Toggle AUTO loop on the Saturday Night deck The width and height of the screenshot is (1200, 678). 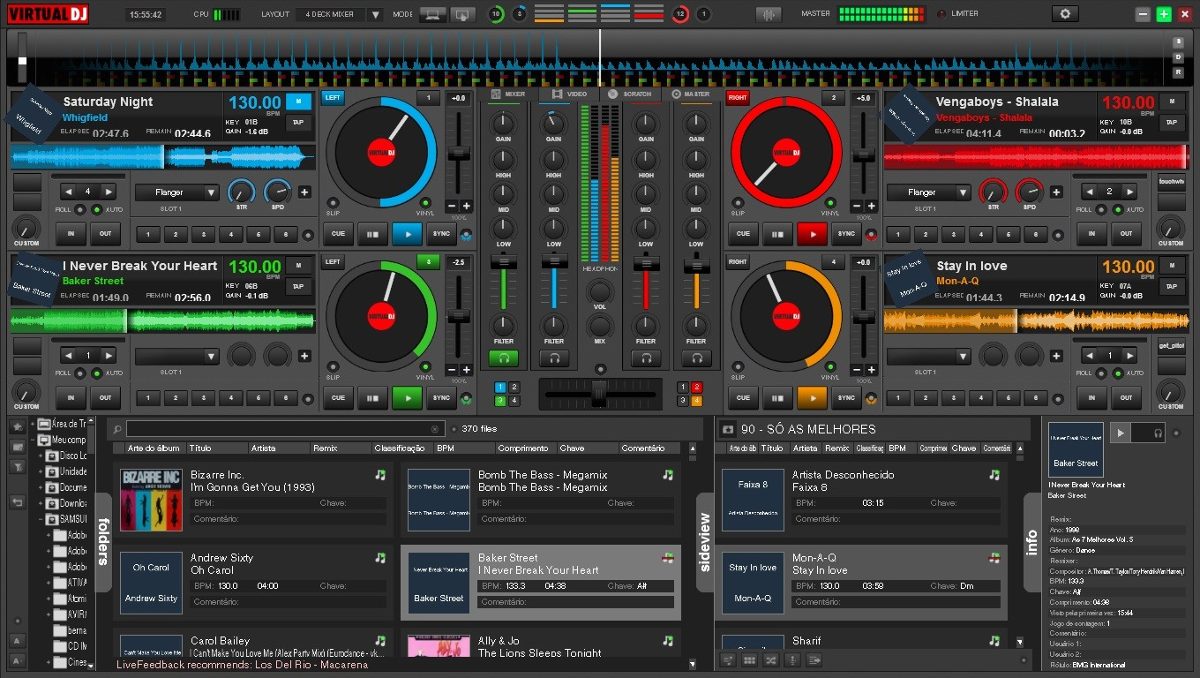(x=97, y=209)
